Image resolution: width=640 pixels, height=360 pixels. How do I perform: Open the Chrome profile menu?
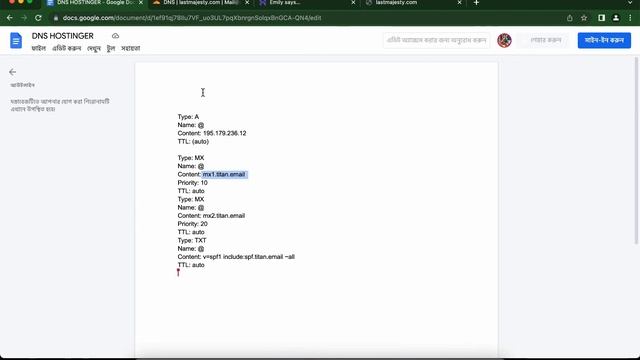pos(616,18)
